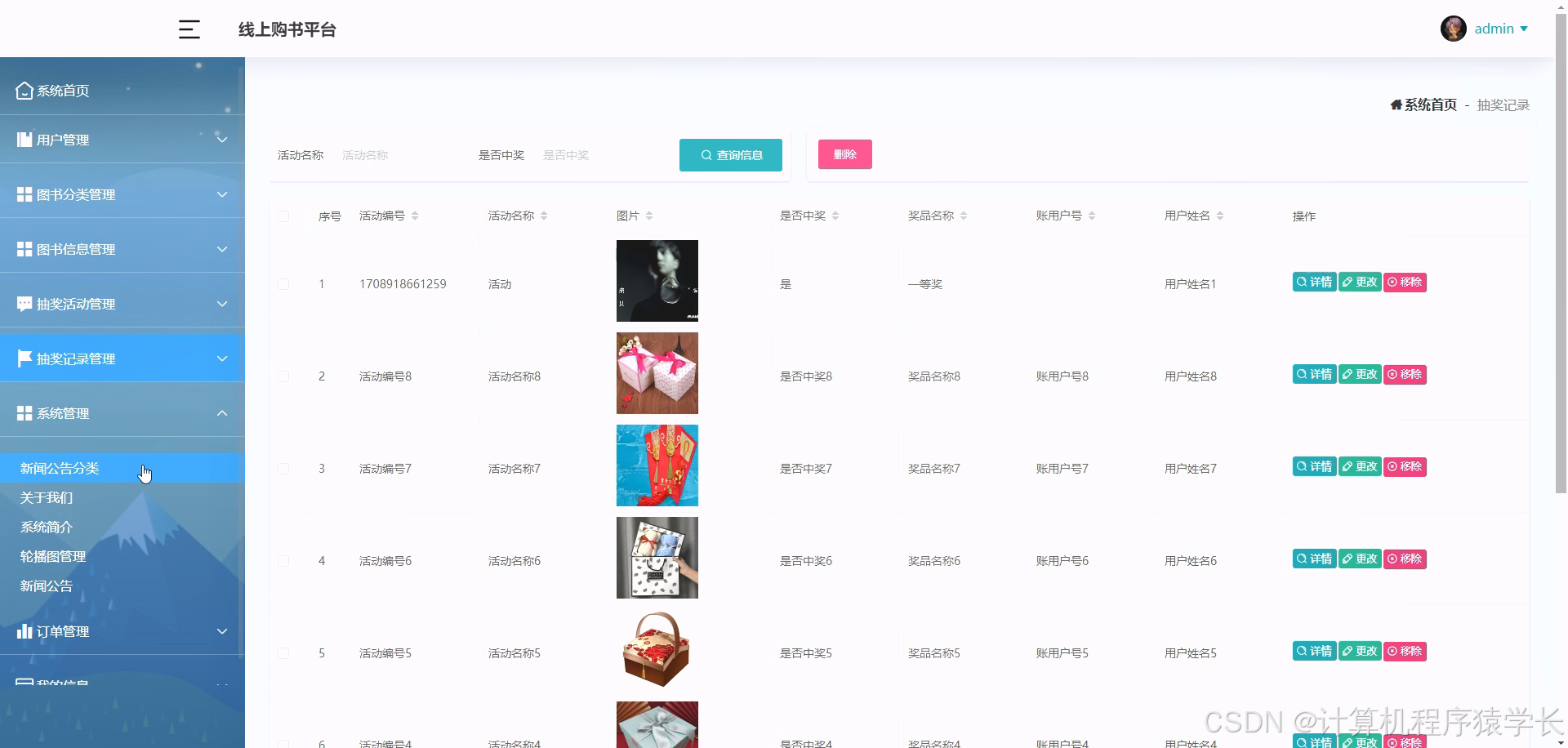The image size is (1568, 748).
Task: Open the admin account dropdown
Action: (x=1501, y=28)
